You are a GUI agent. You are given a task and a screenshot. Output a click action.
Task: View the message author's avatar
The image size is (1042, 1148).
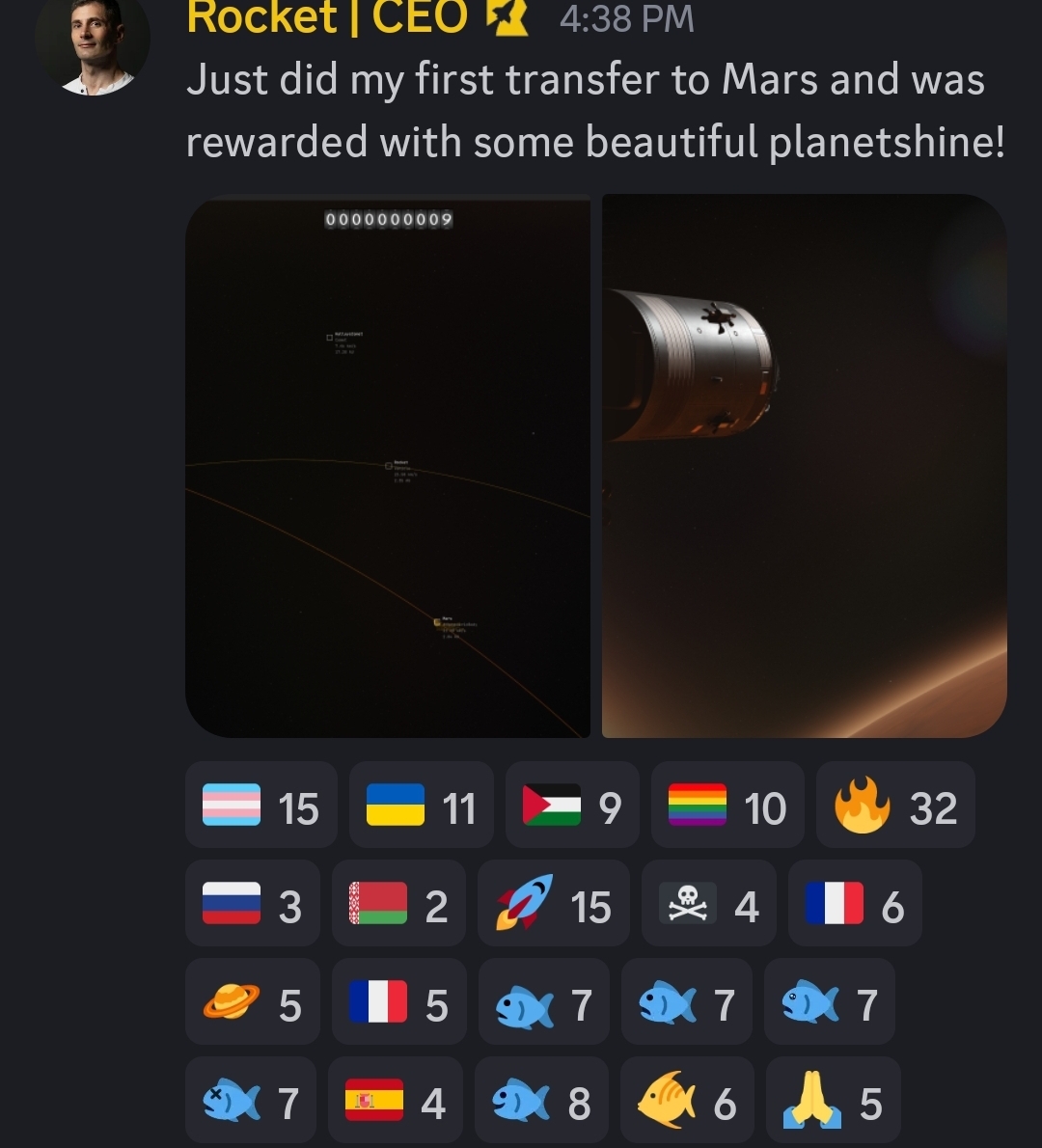tap(93, 44)
